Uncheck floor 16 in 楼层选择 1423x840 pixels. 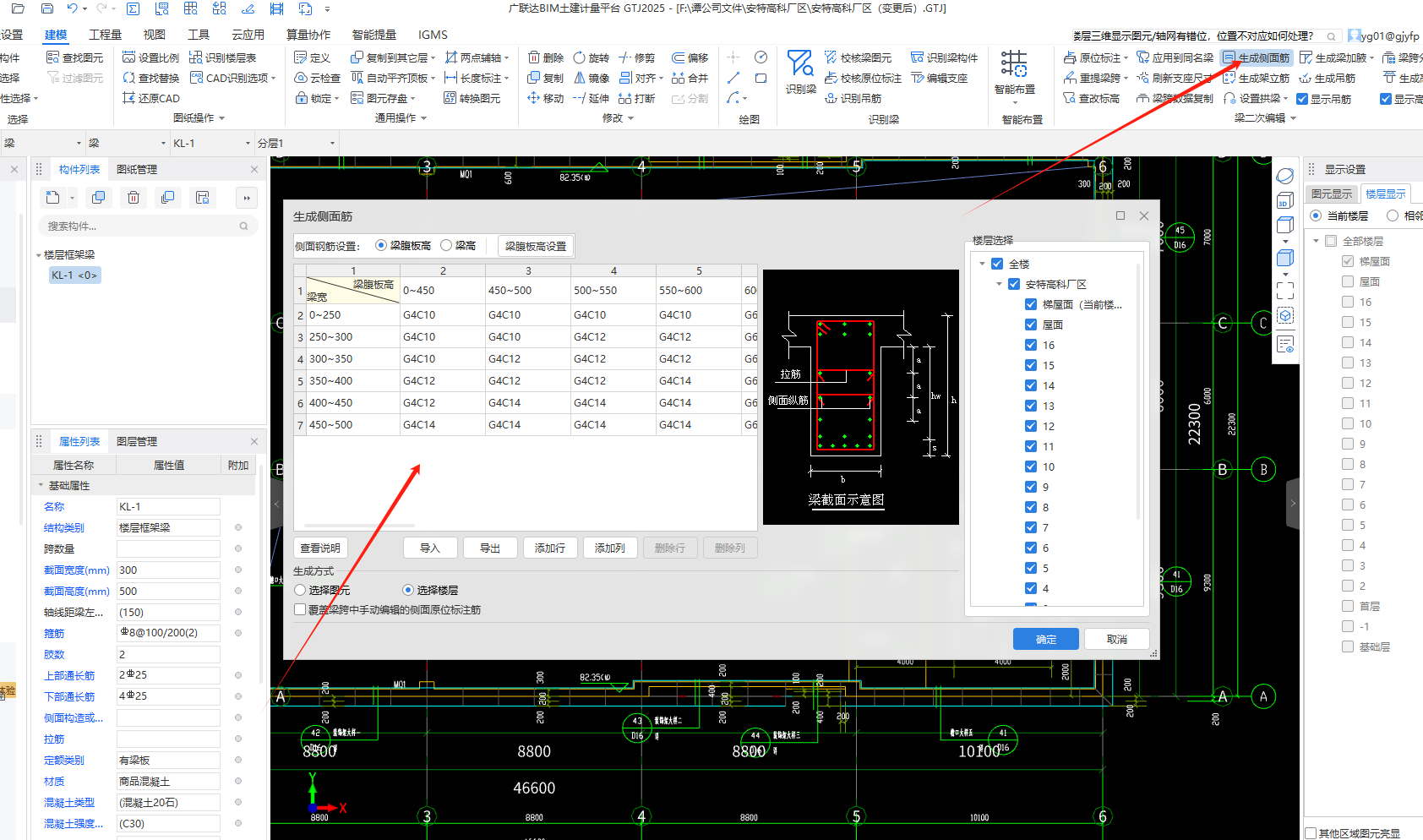tap(1031, 345)
